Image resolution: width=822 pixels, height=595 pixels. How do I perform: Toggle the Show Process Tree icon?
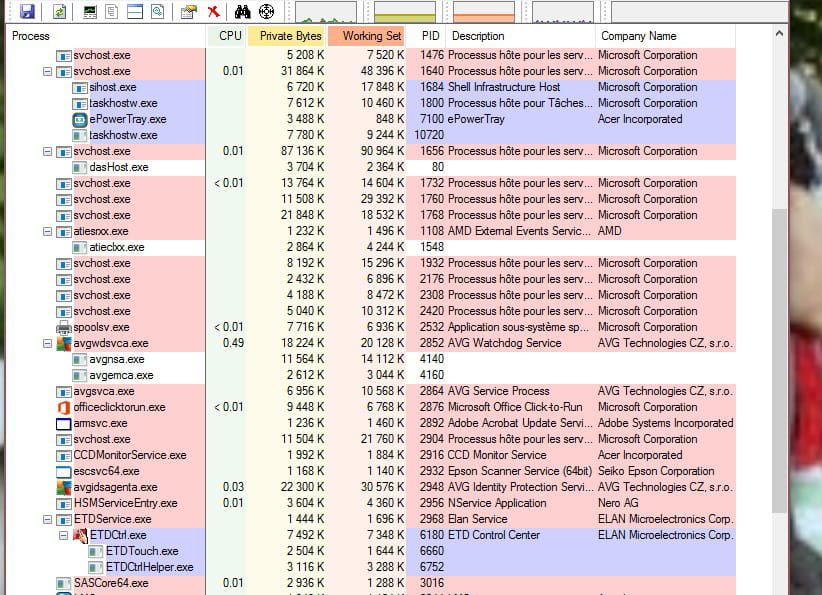112,12
